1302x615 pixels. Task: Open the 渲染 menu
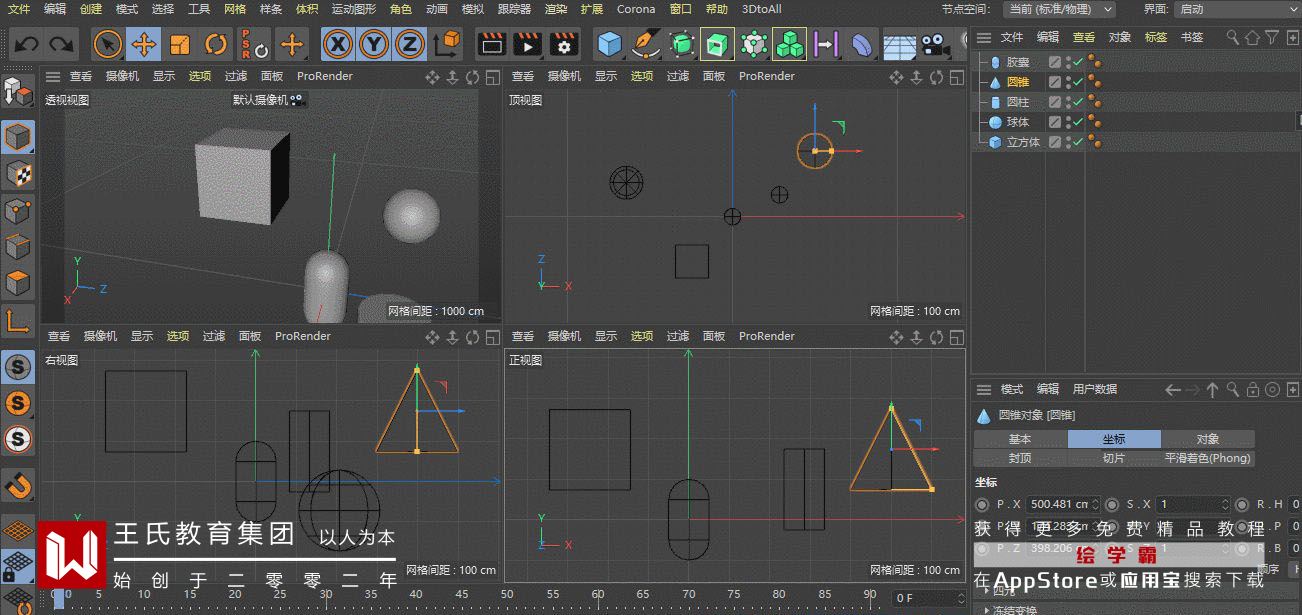pos(556,9)
